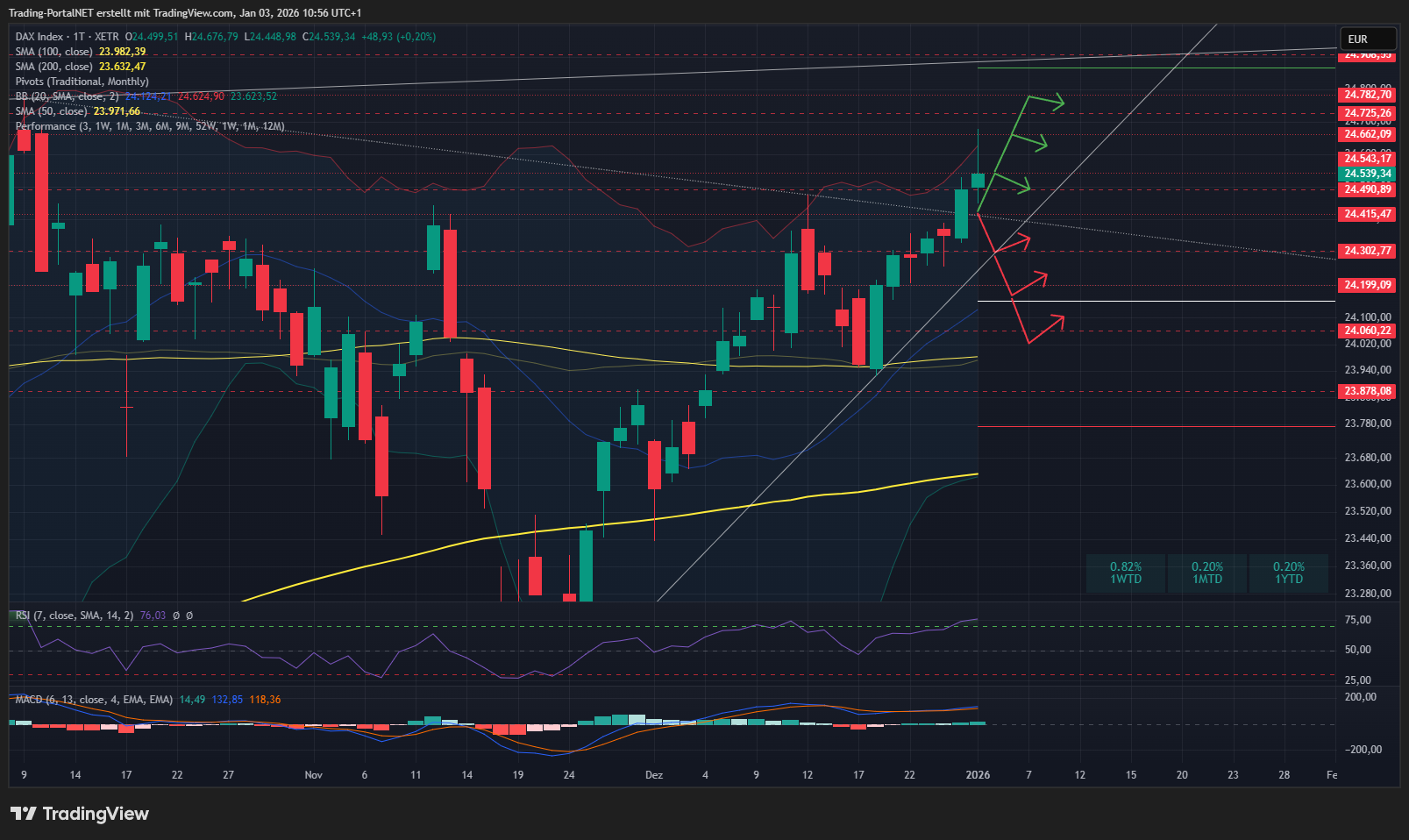
Task: Expand the BB (20, SMA, close, 2) legend
Action: (x=67, y=96)
